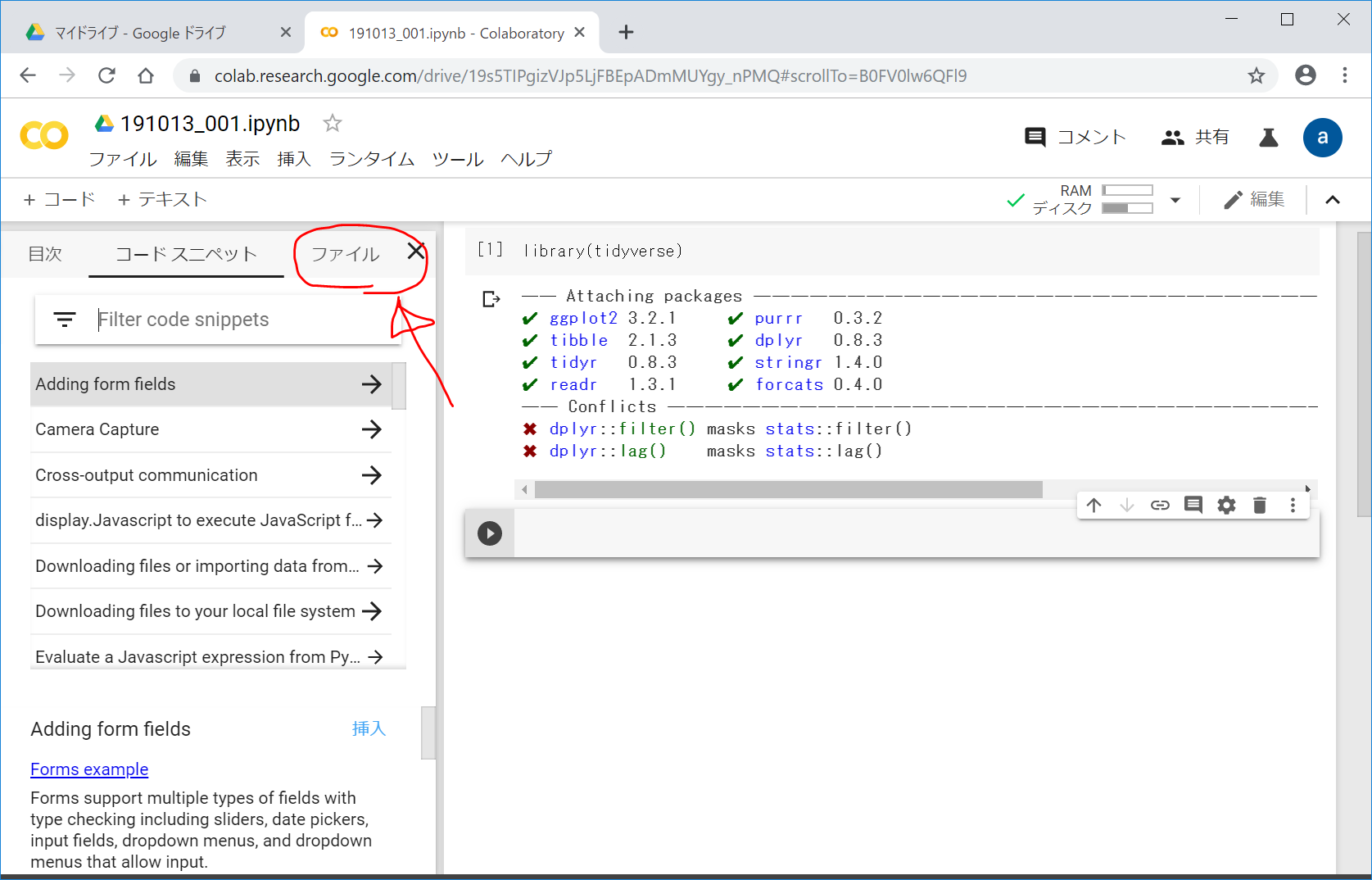1372x880 pixels.
Task: Insert the Adding form fields snippet
Action: click(x=369, y=728)
